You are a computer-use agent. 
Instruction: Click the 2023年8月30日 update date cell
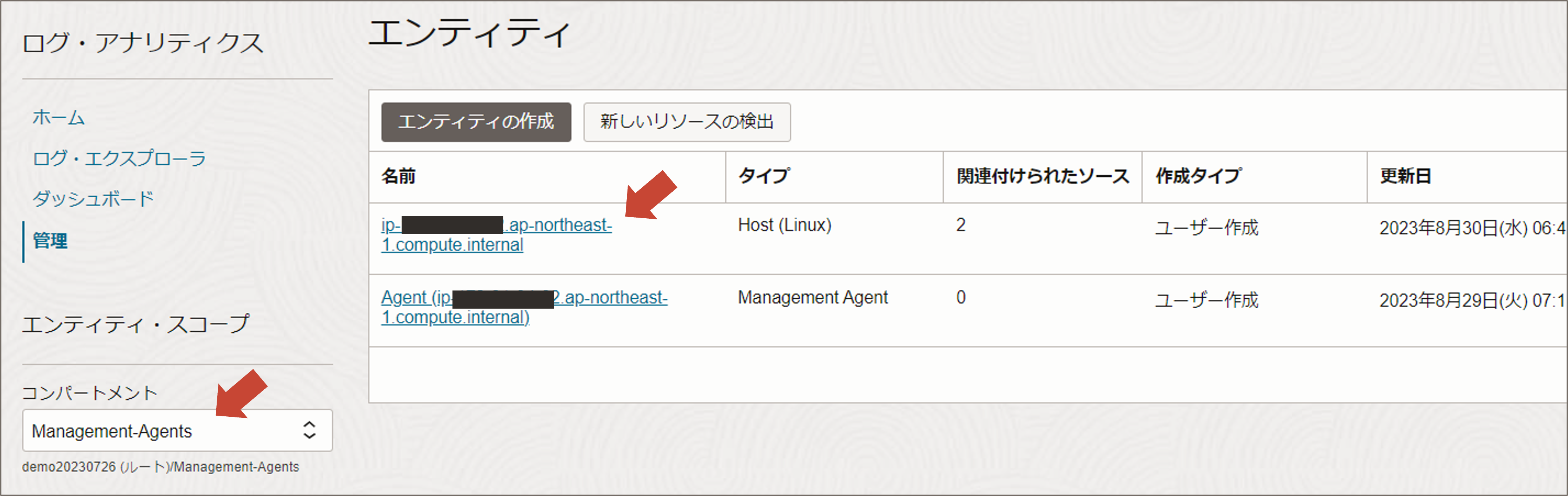1471,228
